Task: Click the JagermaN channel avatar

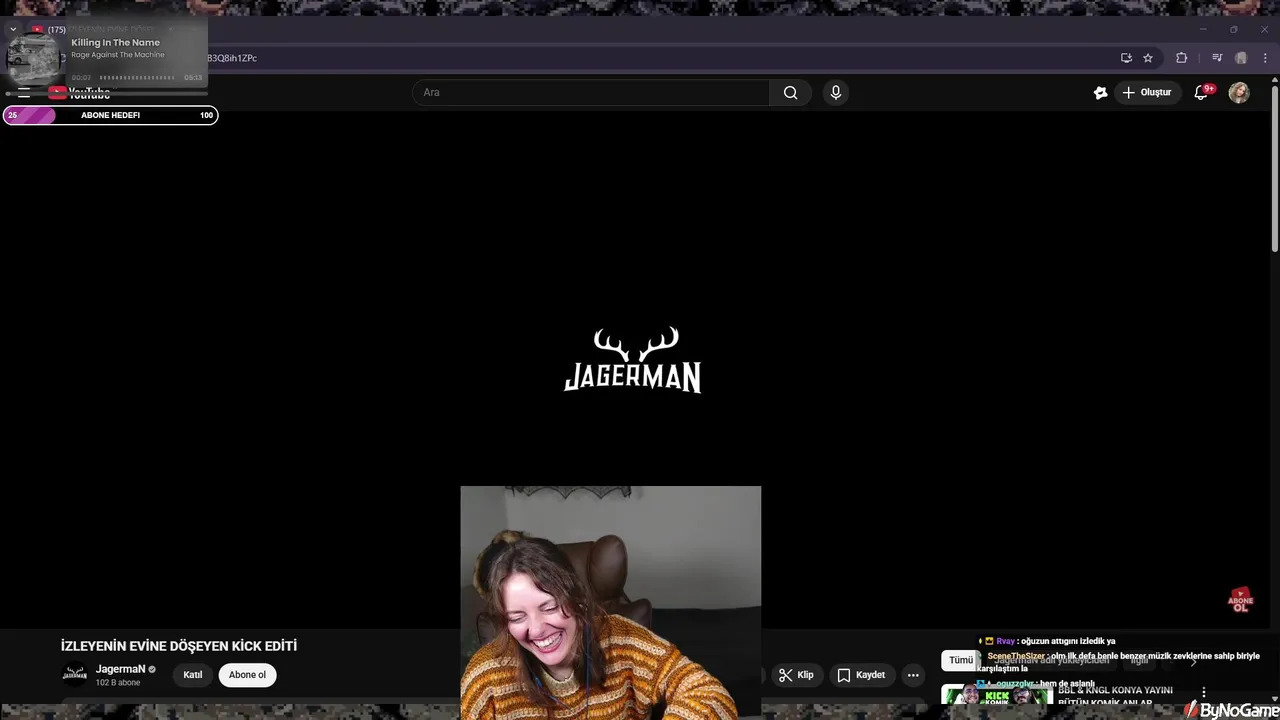Action: coord(75,675)
